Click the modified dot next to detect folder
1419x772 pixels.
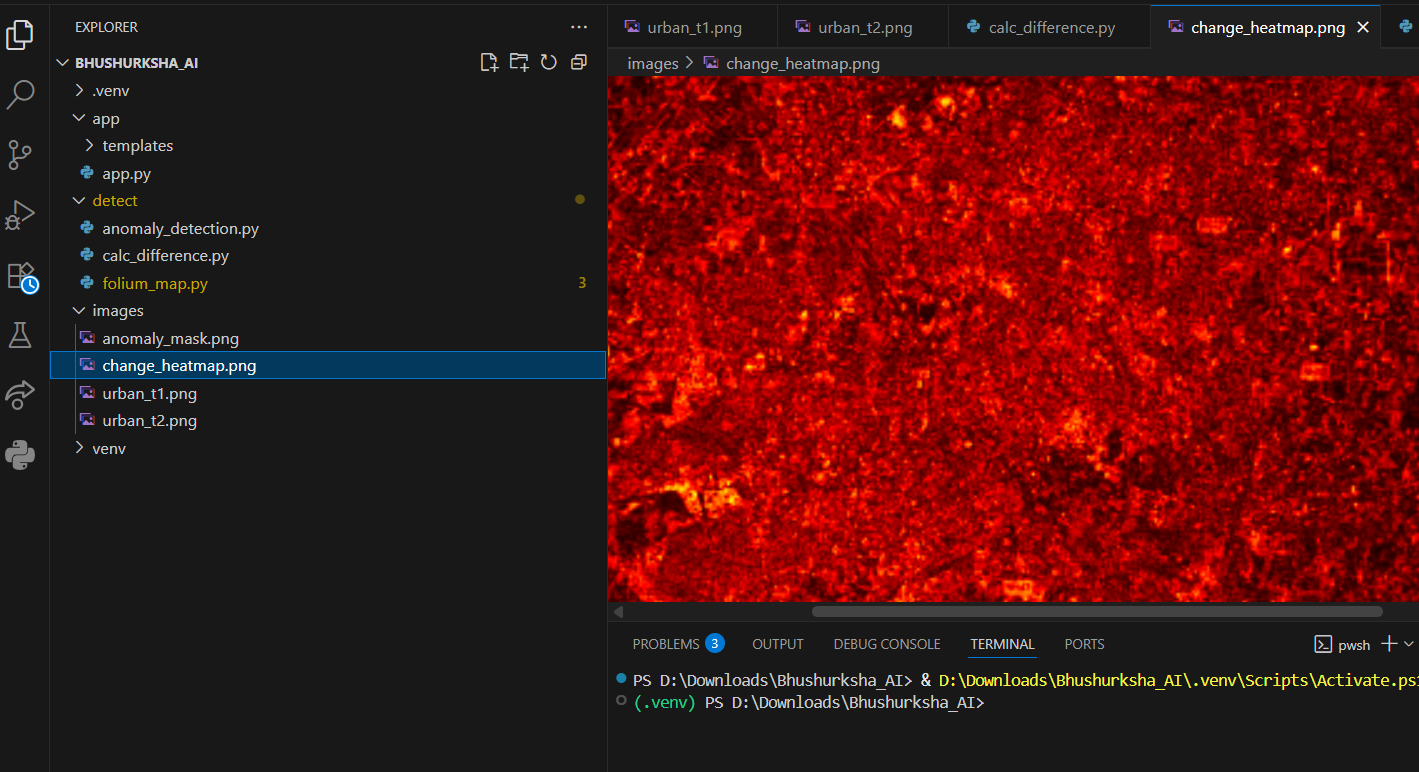point(579,200)
